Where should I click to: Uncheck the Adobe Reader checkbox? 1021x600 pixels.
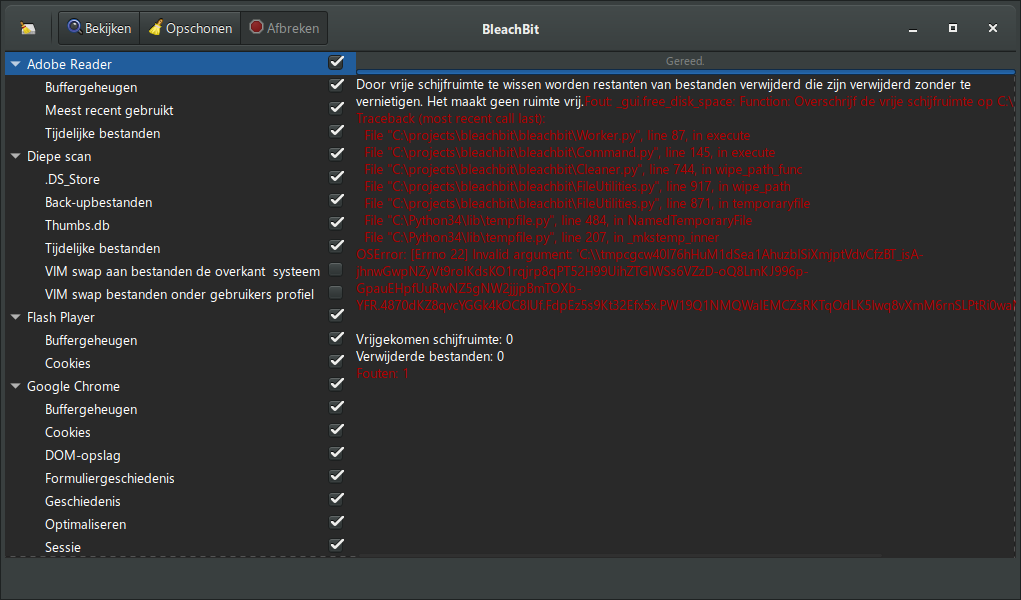[336, 63]
